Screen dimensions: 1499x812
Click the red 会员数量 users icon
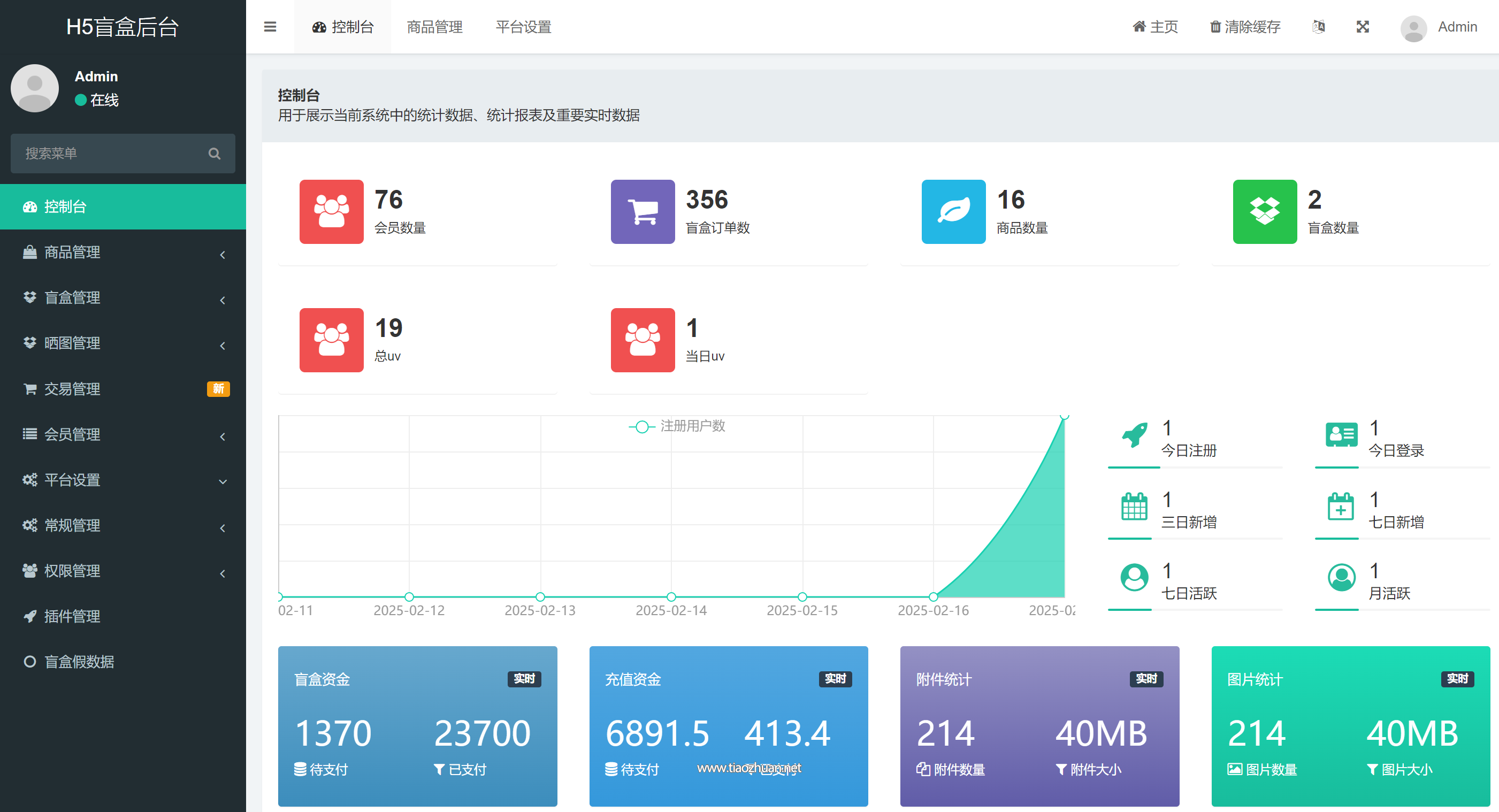pyautogui.click(x=332, y=212)
